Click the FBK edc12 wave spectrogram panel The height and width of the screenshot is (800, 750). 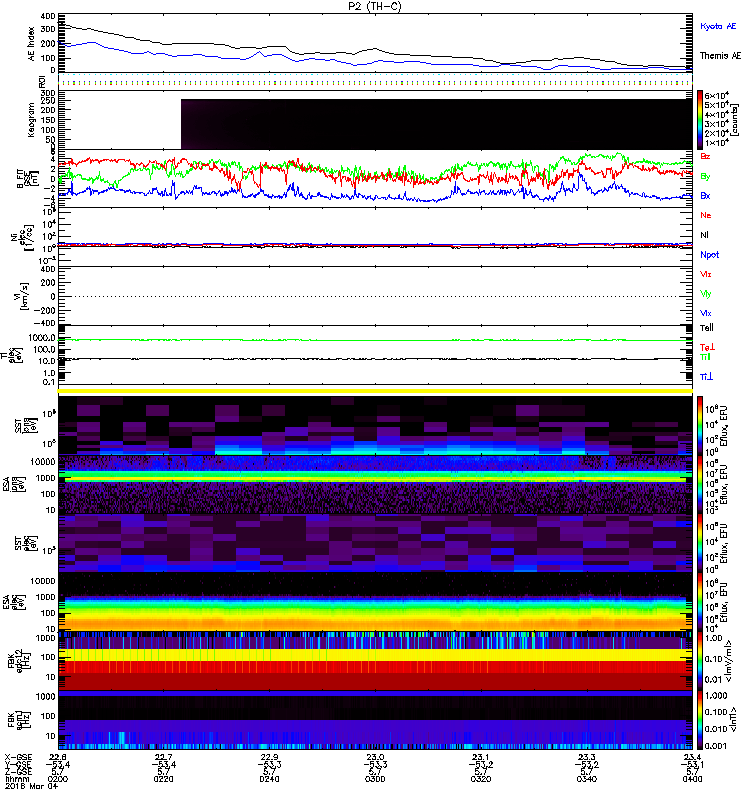coord(375,661)
